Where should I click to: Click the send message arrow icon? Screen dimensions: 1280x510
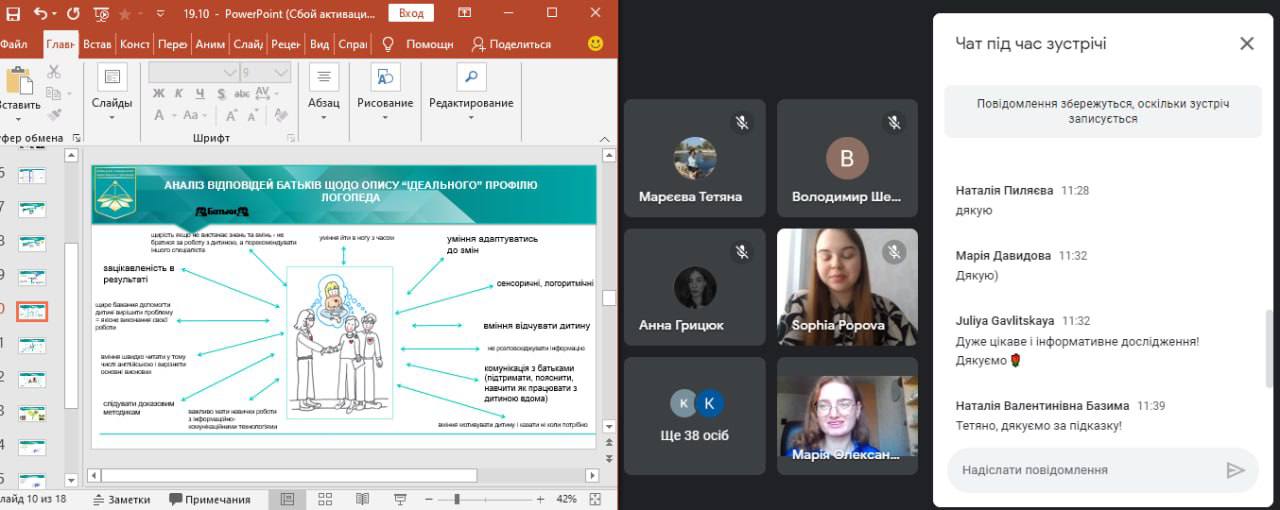1235,470
